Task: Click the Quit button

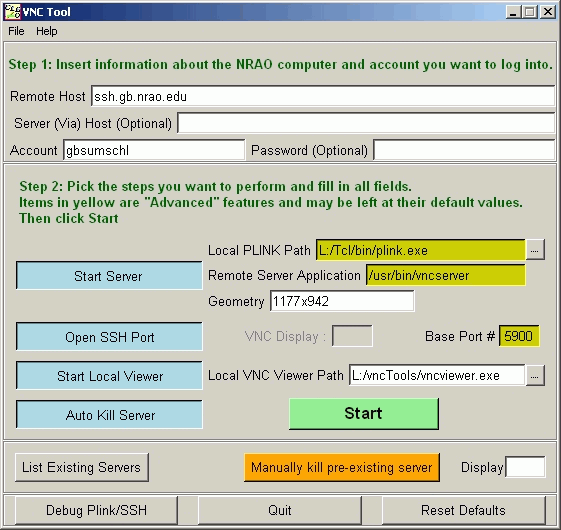Action: [x=280, y=510]
